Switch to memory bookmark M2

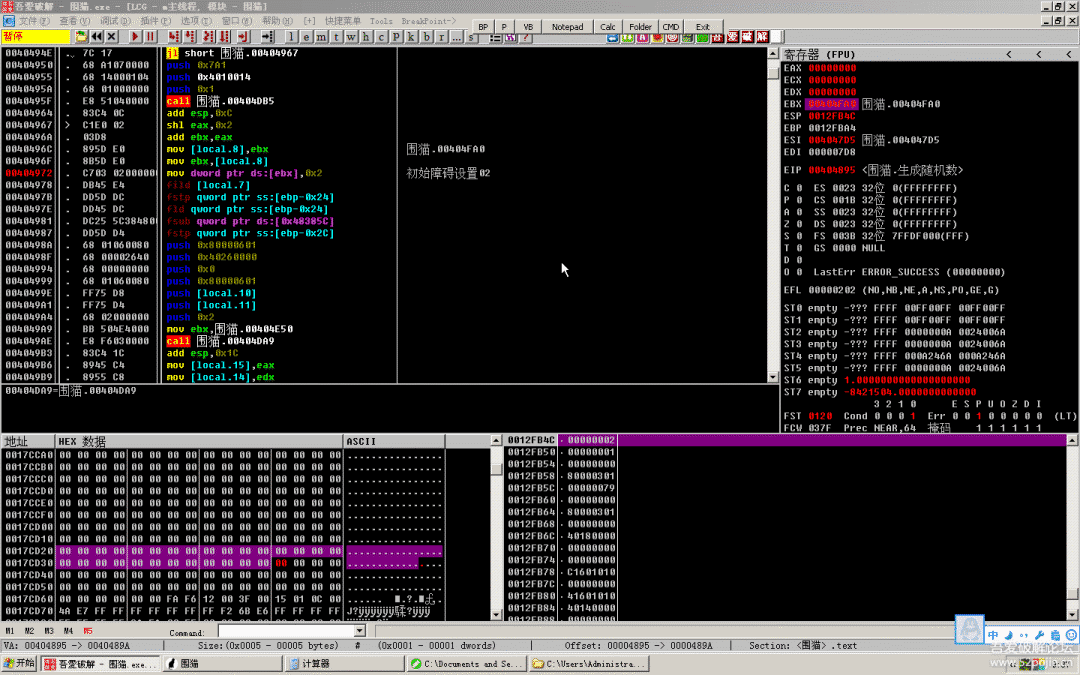point(27,631)
